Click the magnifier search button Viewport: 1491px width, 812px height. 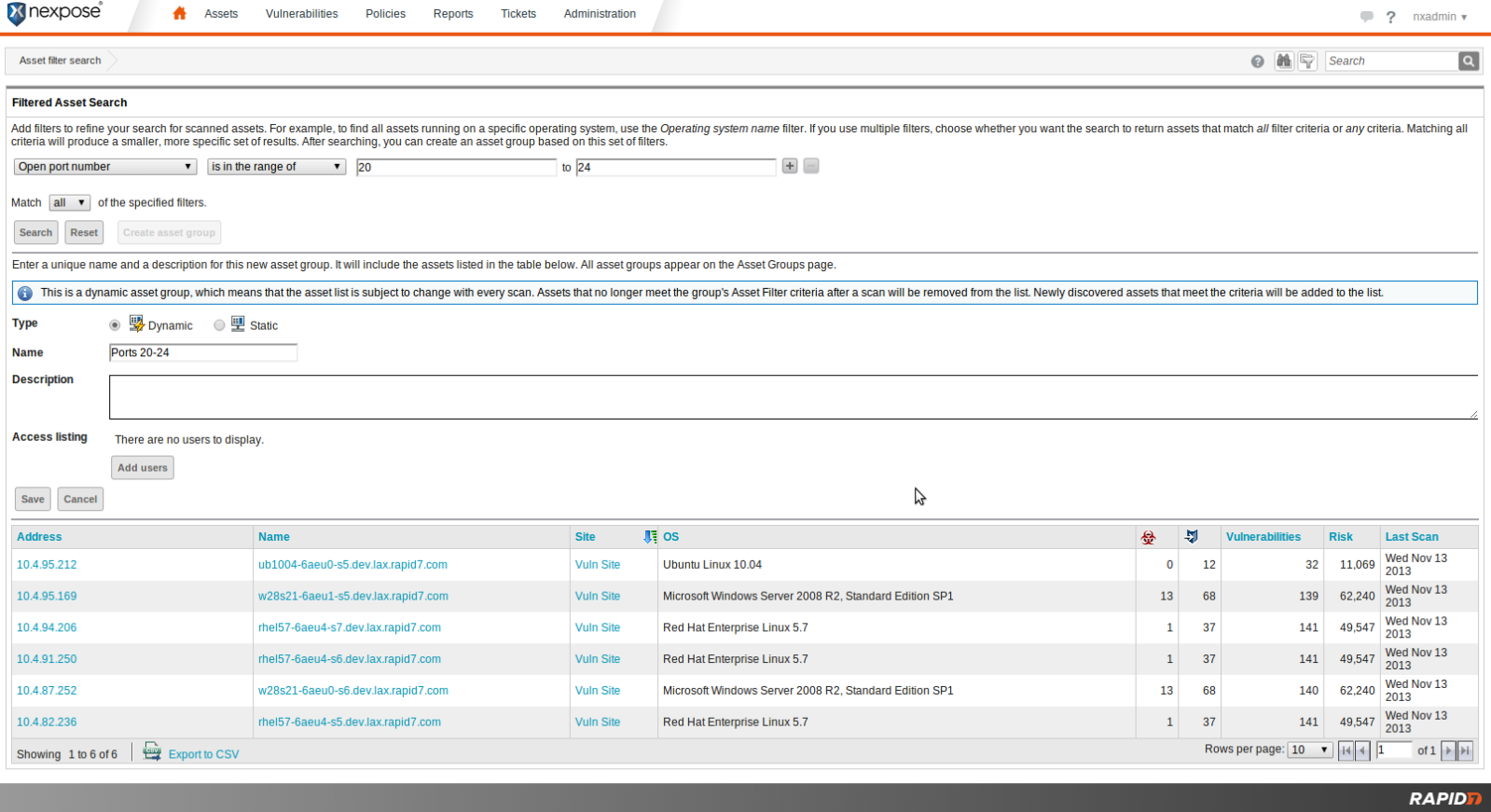[1469, 61]
